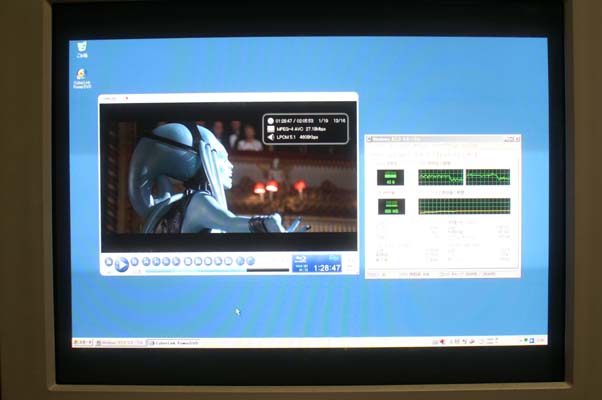Viewport: 602px width, 400px height.
Task: Click the 1:28:47 elapsed time display
Action: (x=327, y=268)
